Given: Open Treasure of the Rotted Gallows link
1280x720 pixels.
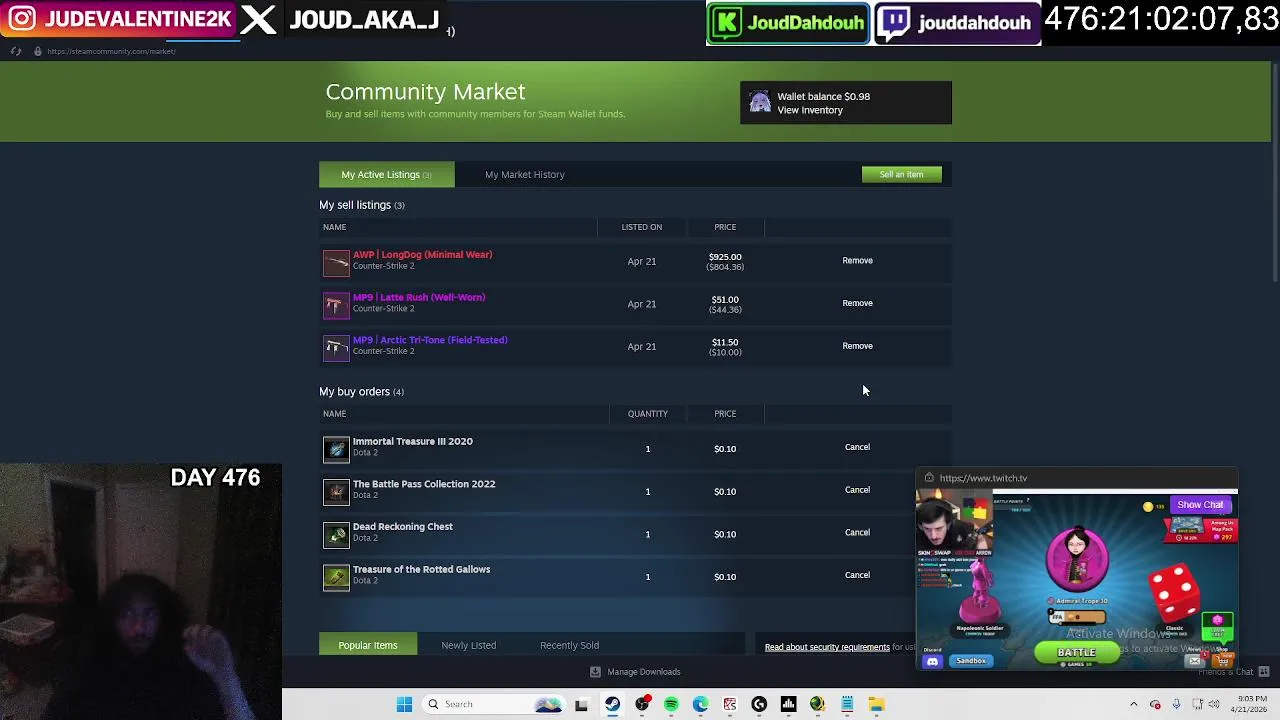Looking at the screenshot, I should point(421,569).
